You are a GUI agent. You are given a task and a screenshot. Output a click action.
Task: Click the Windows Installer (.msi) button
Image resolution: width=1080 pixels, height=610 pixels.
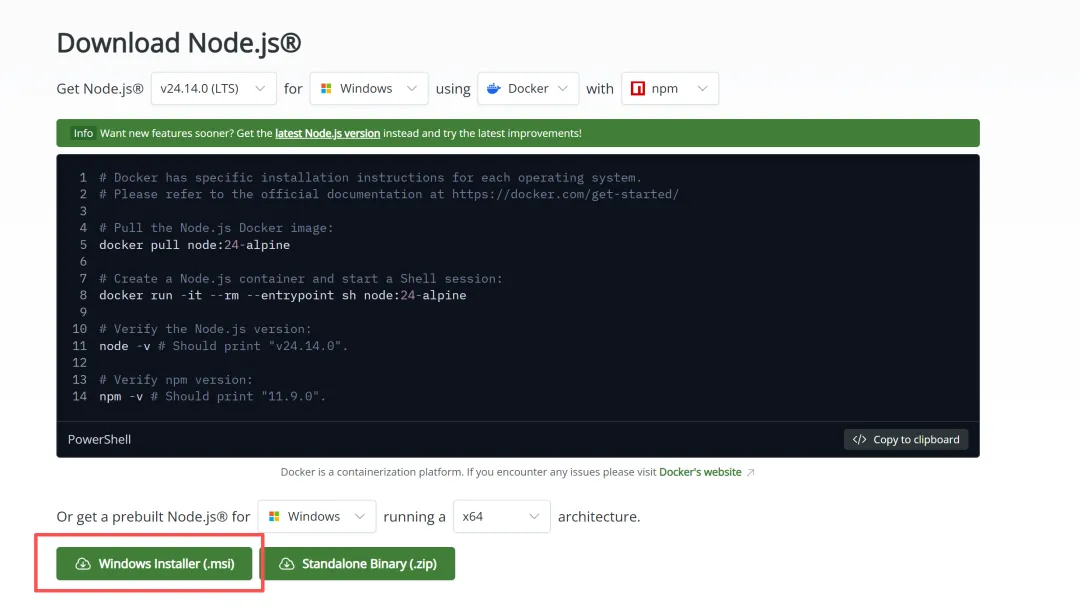(154, 564)
